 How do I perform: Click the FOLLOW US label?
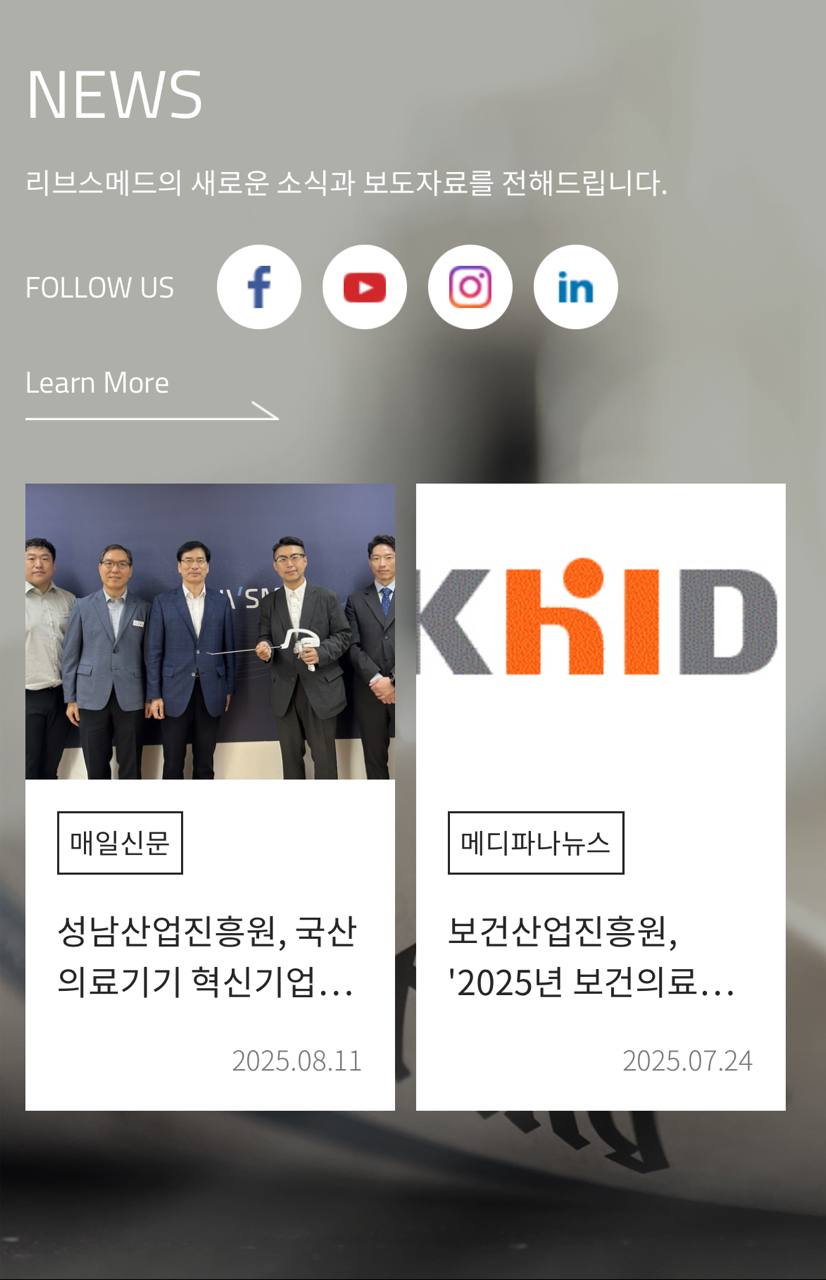tap(100, 288)
